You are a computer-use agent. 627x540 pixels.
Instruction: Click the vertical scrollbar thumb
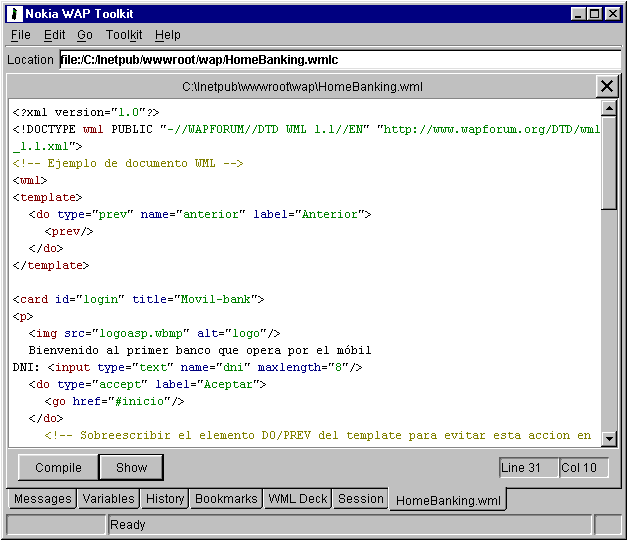tap(609, 162)
